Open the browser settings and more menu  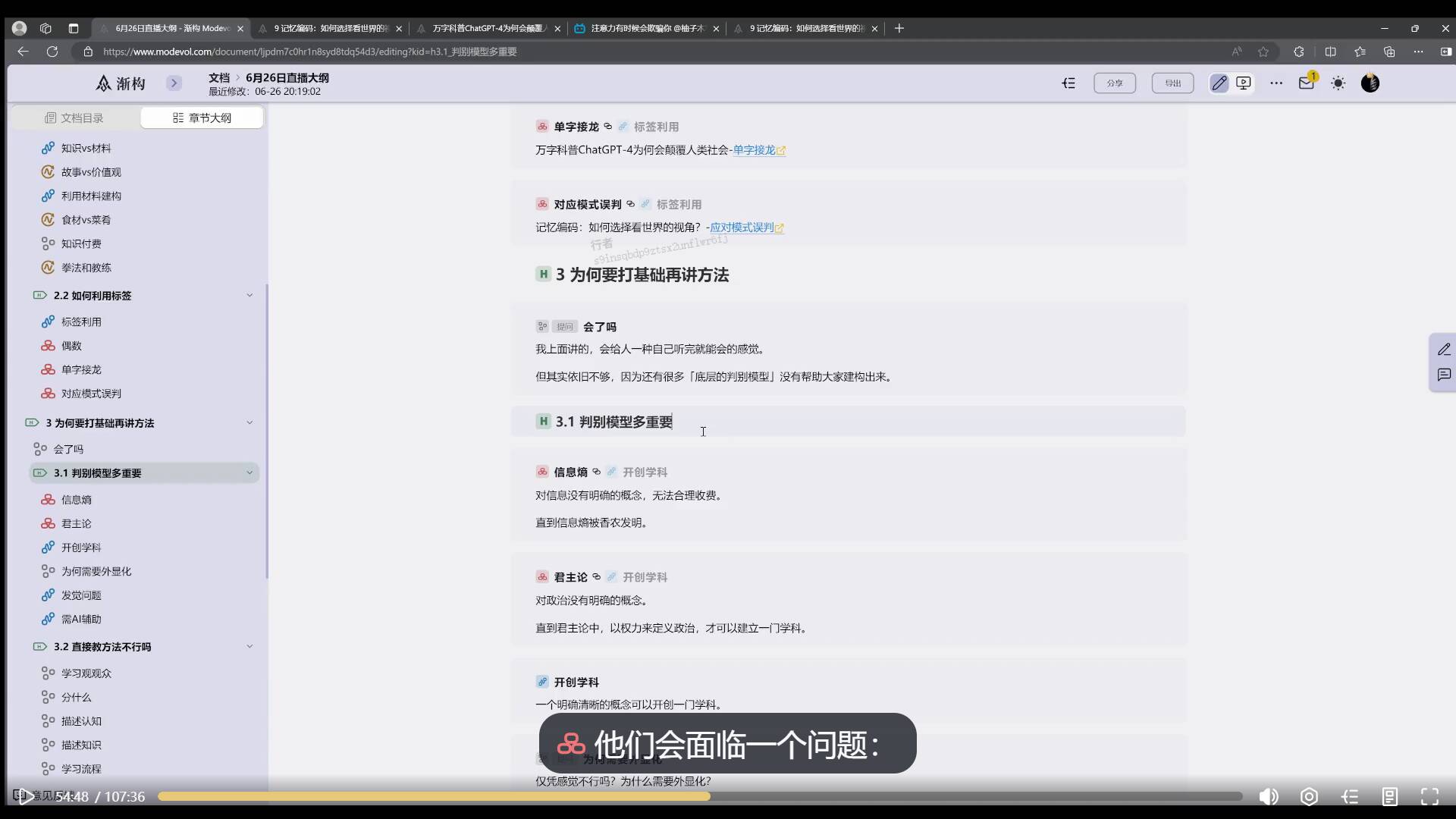1418,52
